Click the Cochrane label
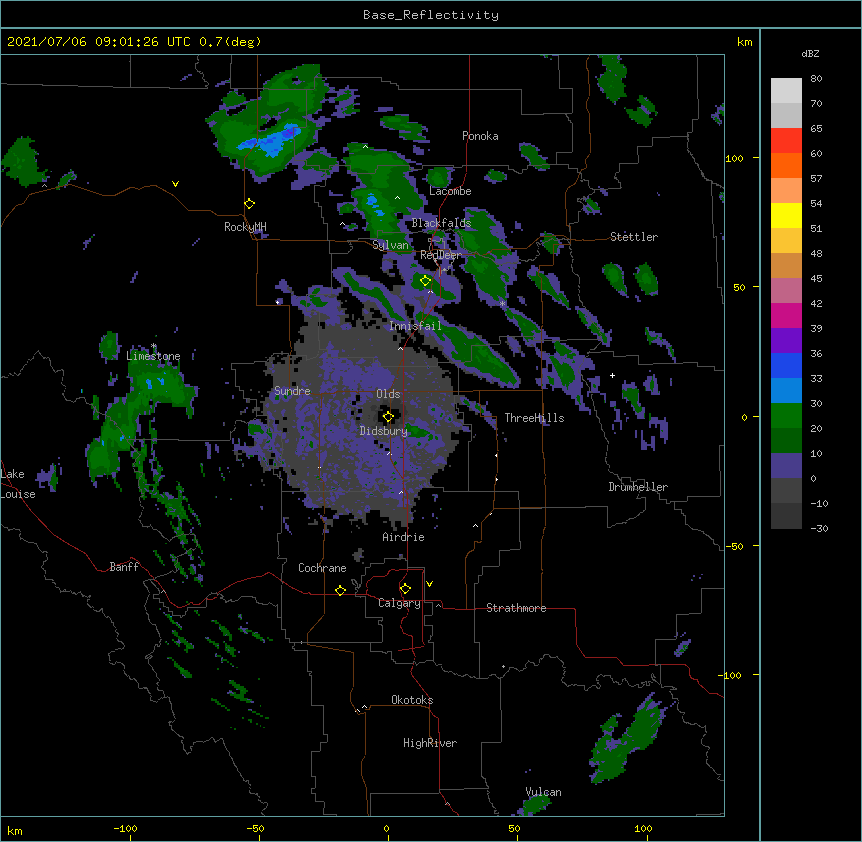 click(x=322, y=568)
